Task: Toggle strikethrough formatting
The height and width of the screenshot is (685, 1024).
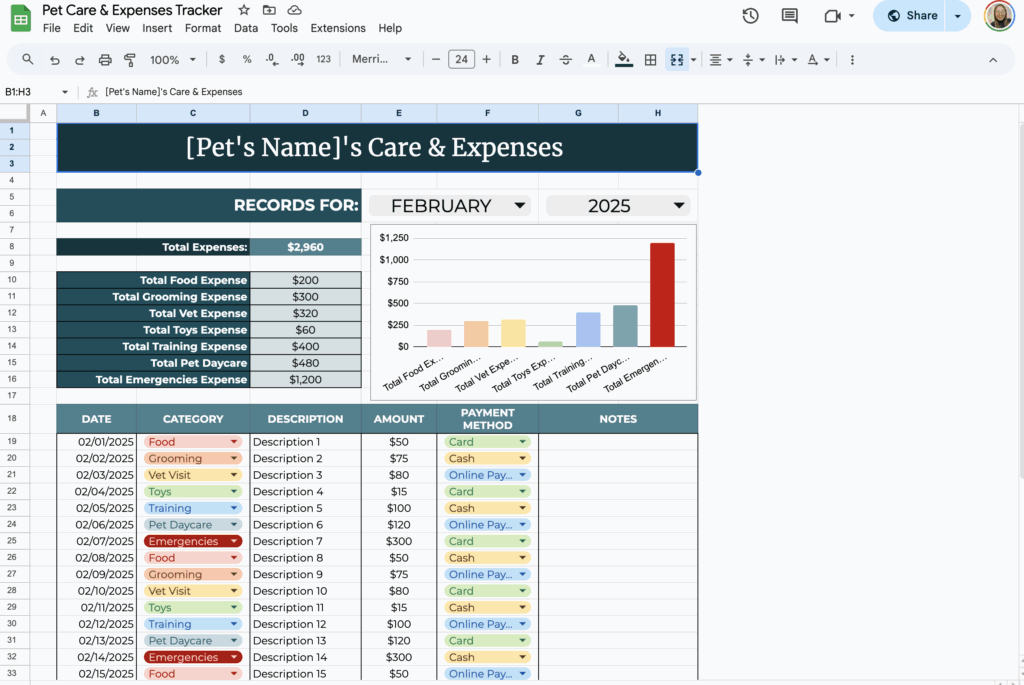Action: pos(564,59)
